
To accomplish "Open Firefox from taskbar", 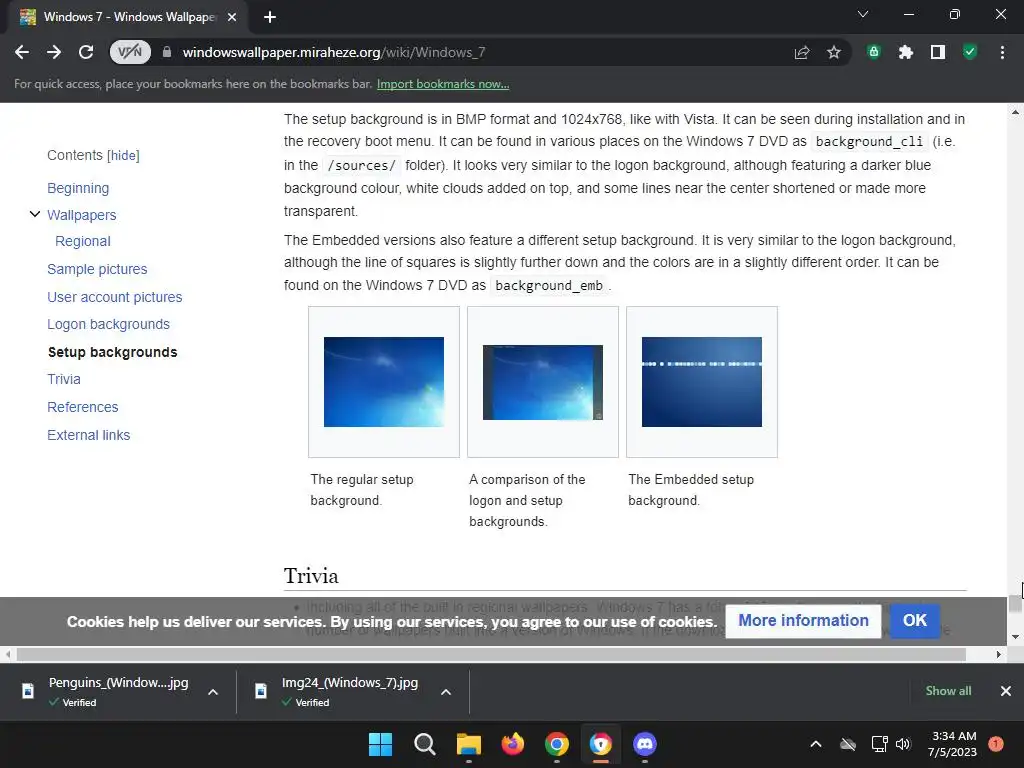I will (513, 744).
